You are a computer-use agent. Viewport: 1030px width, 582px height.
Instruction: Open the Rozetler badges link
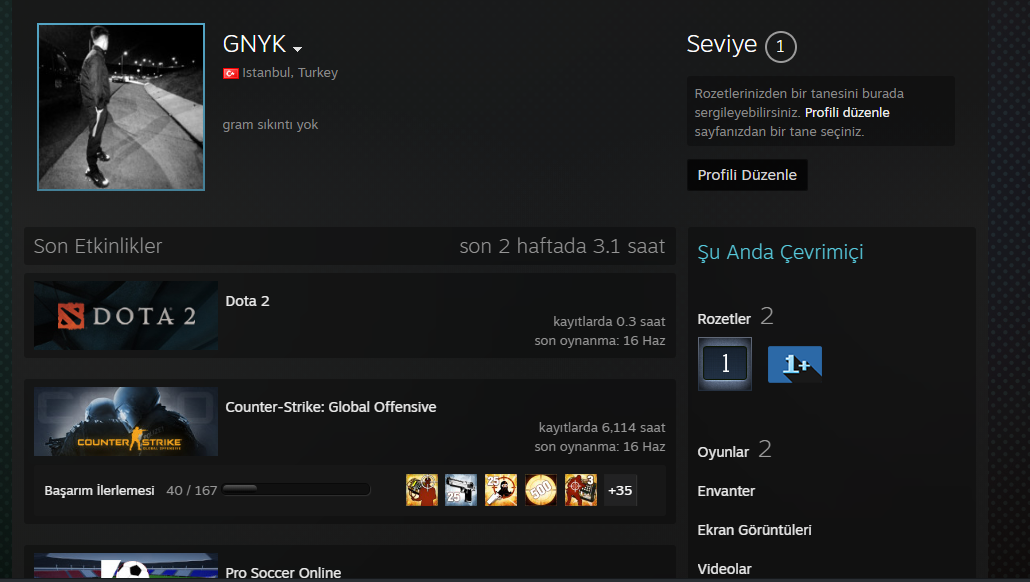pyautogui.click(x=724, y=319)
